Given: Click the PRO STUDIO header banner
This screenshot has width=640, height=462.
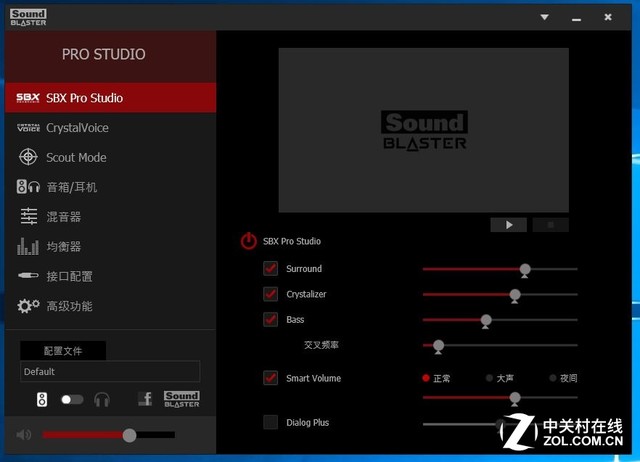Looking at the screenshot, I should click(x=111, y=56).
